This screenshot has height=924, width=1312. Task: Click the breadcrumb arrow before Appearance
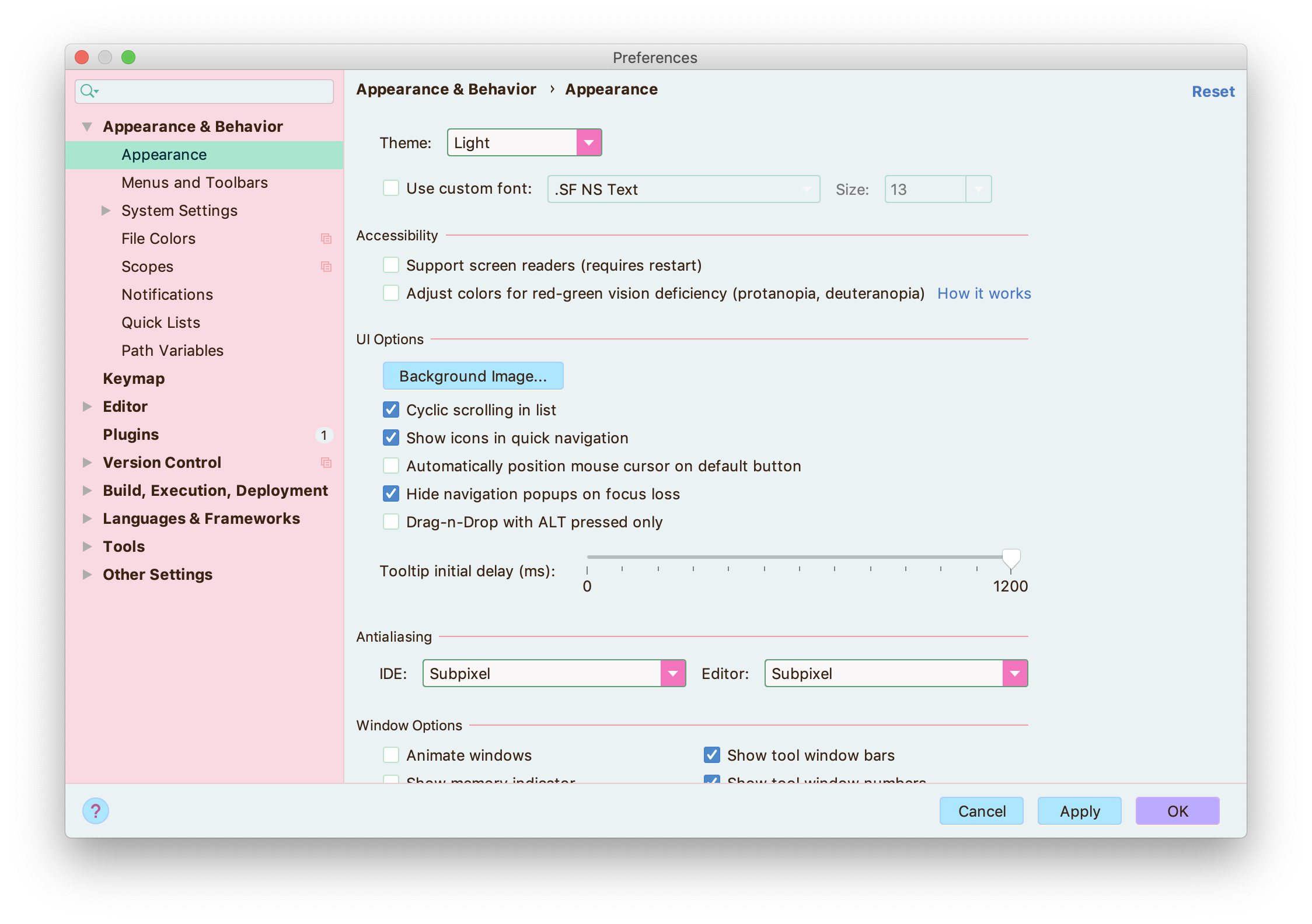552,89
